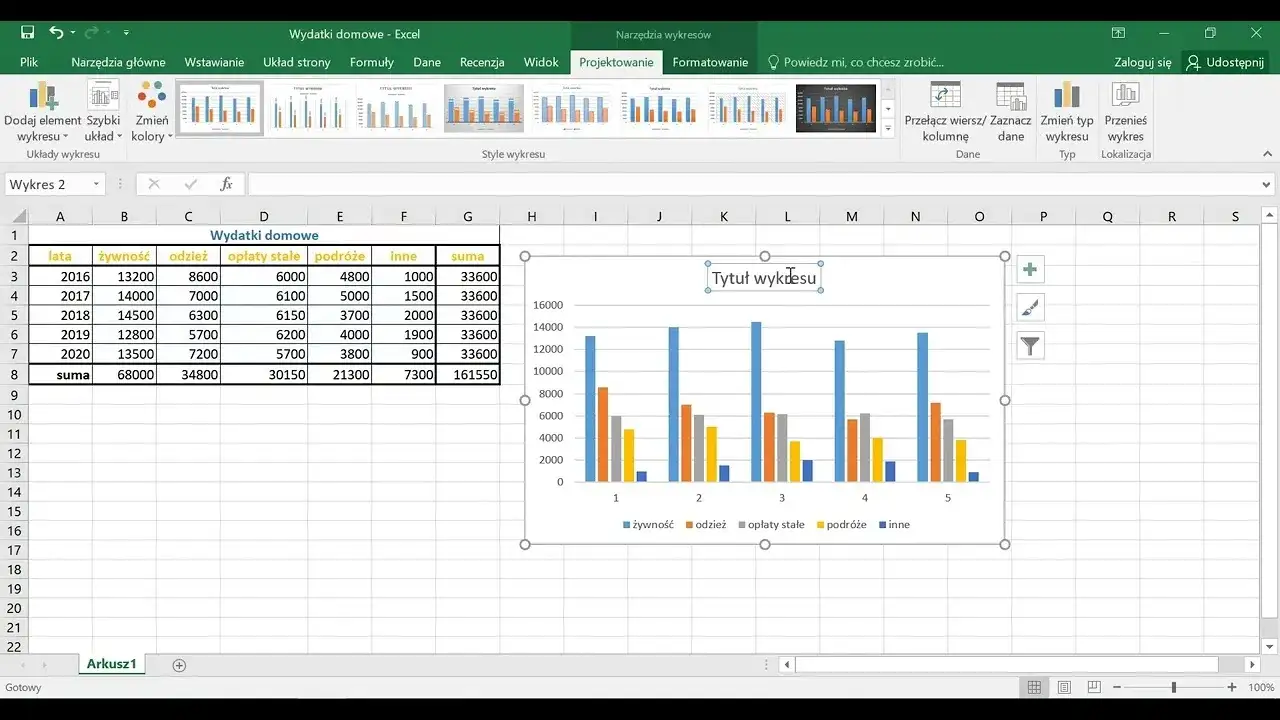The width and height of the screenshot is (1280, 720).
Task: Click Zaznacz dane icon
Action: (1011, 98)
